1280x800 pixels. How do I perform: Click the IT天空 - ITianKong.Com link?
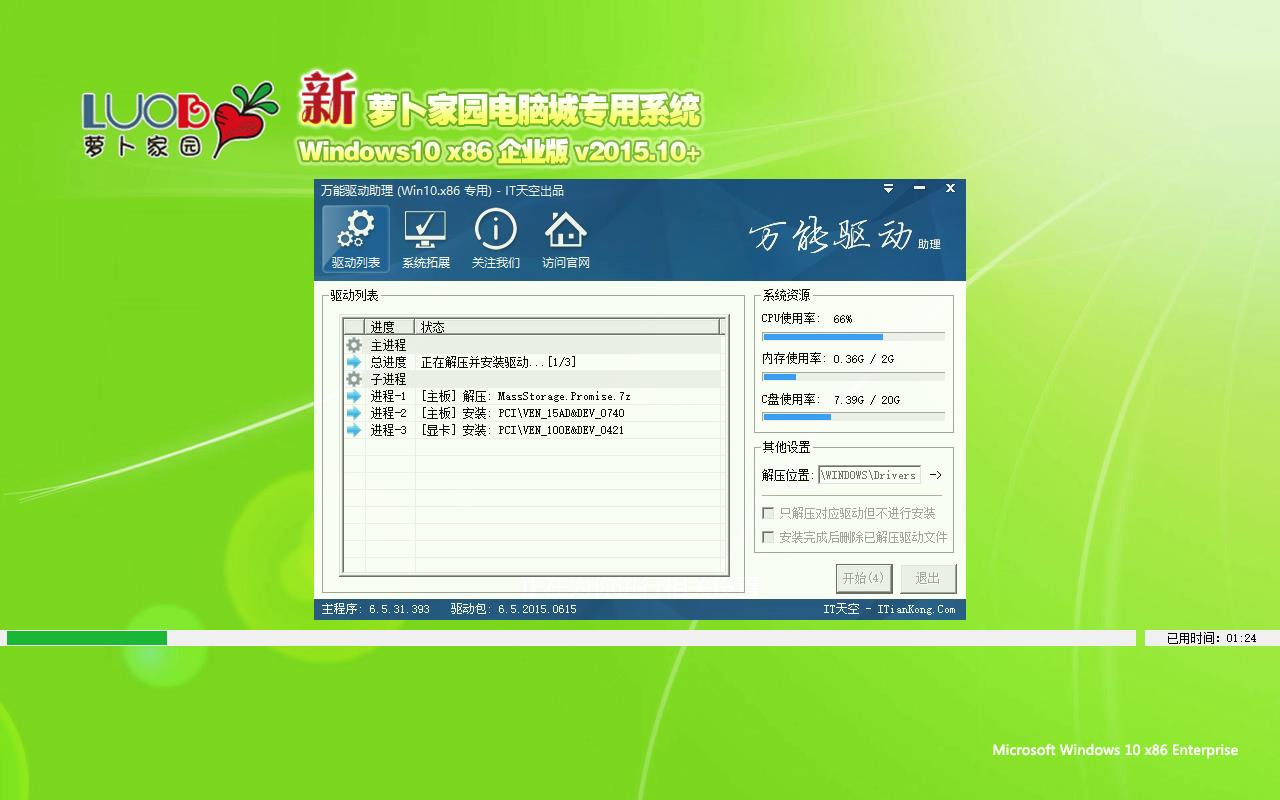click(889, 609)
